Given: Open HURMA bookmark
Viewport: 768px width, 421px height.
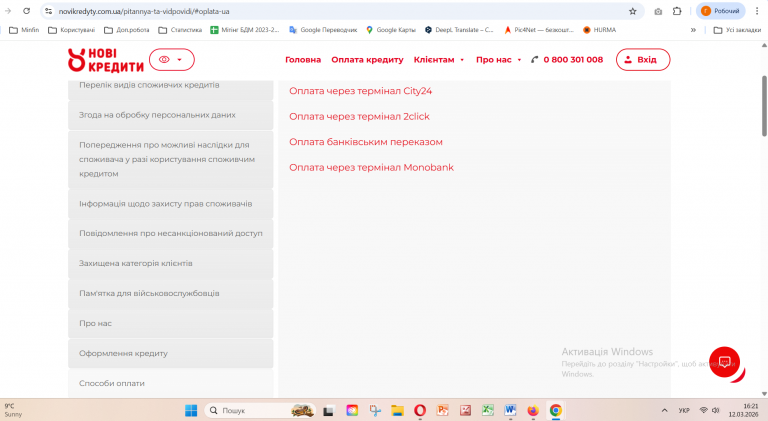Looking at the screenshot, I should [x=599, y=30].
